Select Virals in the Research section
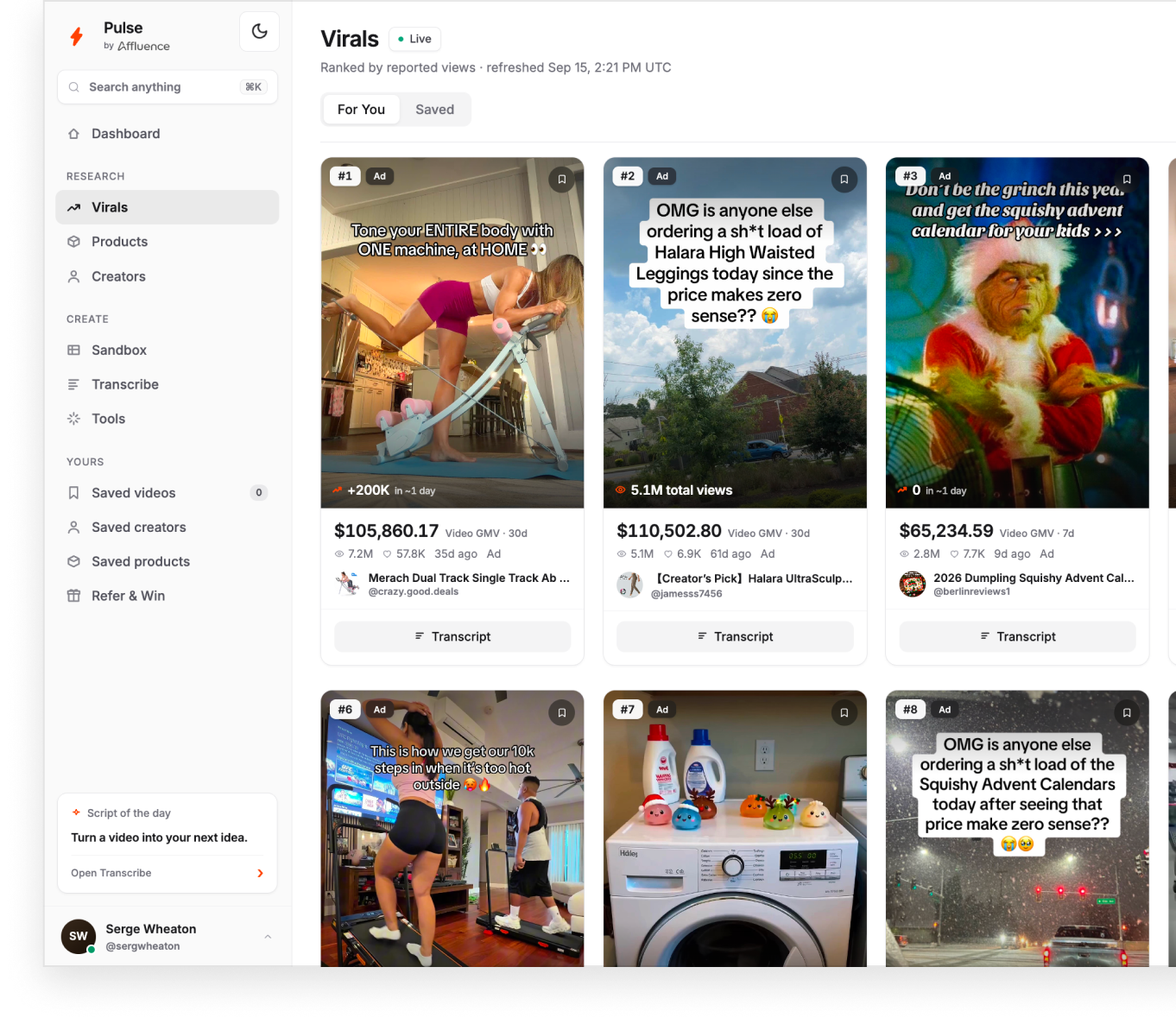The image size is (1176, 1024). click(x=168, y=207)
